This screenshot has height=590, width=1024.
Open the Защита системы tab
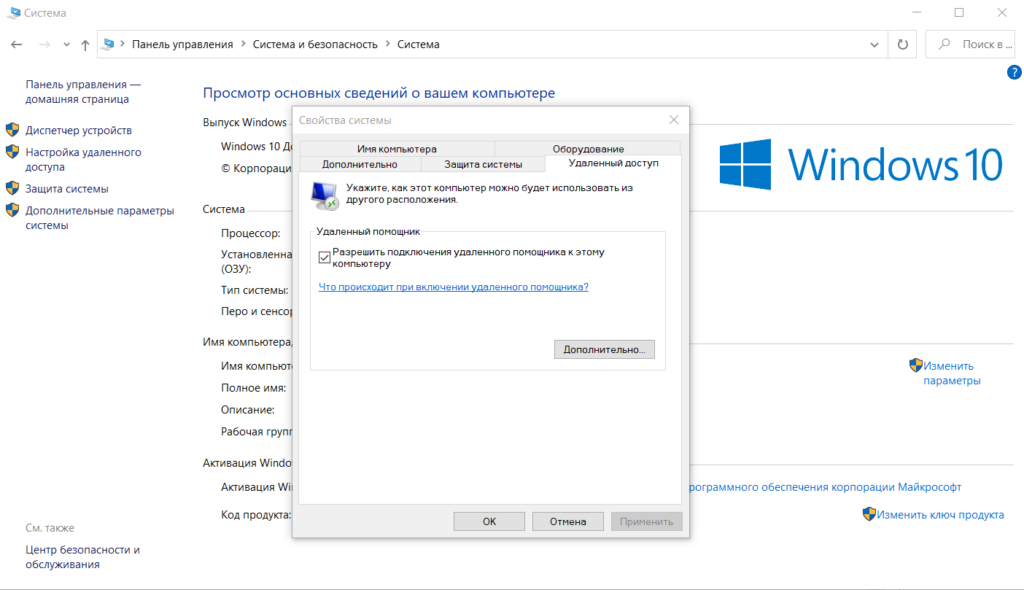[483, 164]
